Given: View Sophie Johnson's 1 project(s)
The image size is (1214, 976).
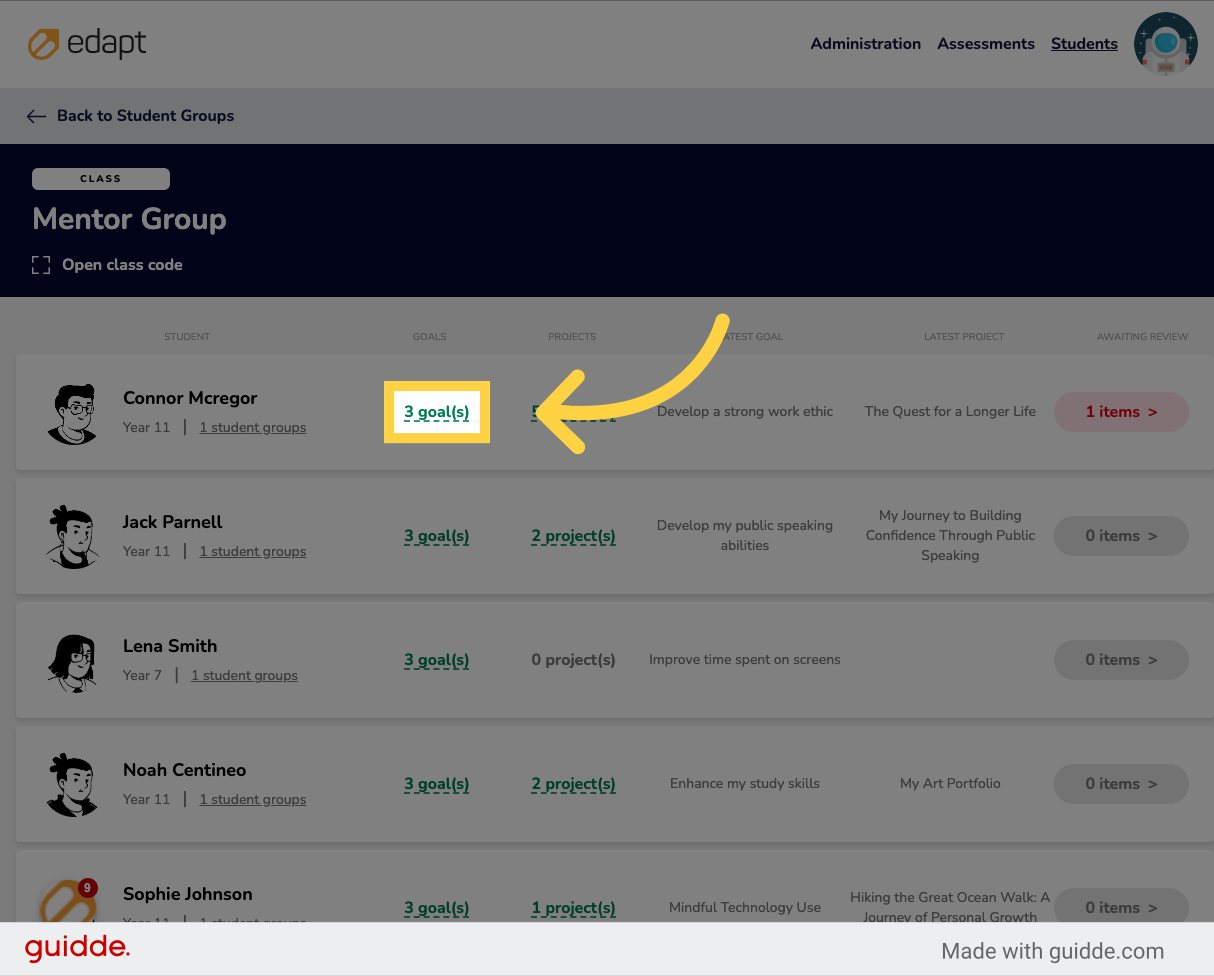Looking at the screenshot, I should click(x=573, y=908).
